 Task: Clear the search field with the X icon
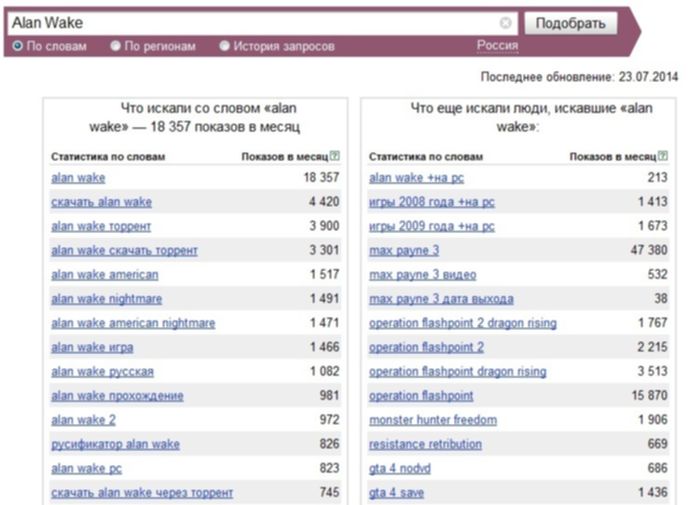point(505,22)
